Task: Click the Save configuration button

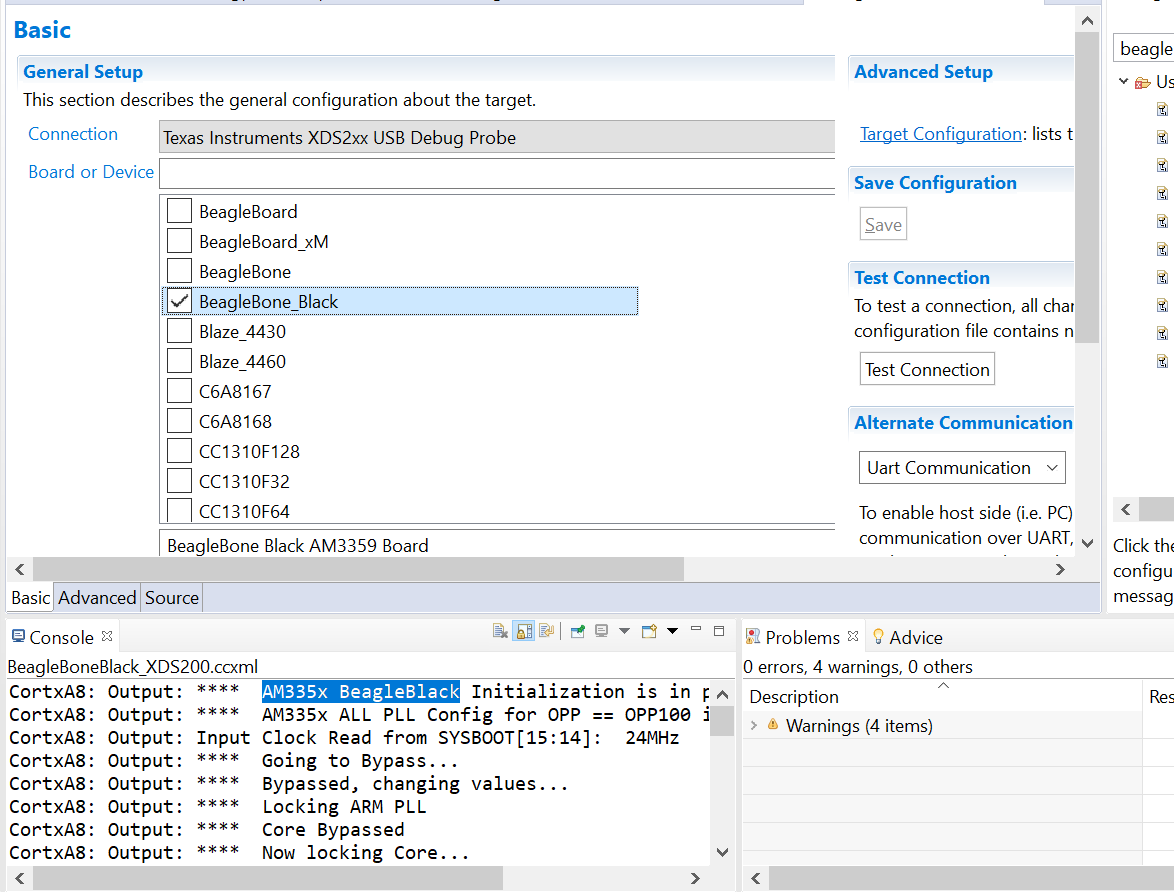Action: point(883,224)
